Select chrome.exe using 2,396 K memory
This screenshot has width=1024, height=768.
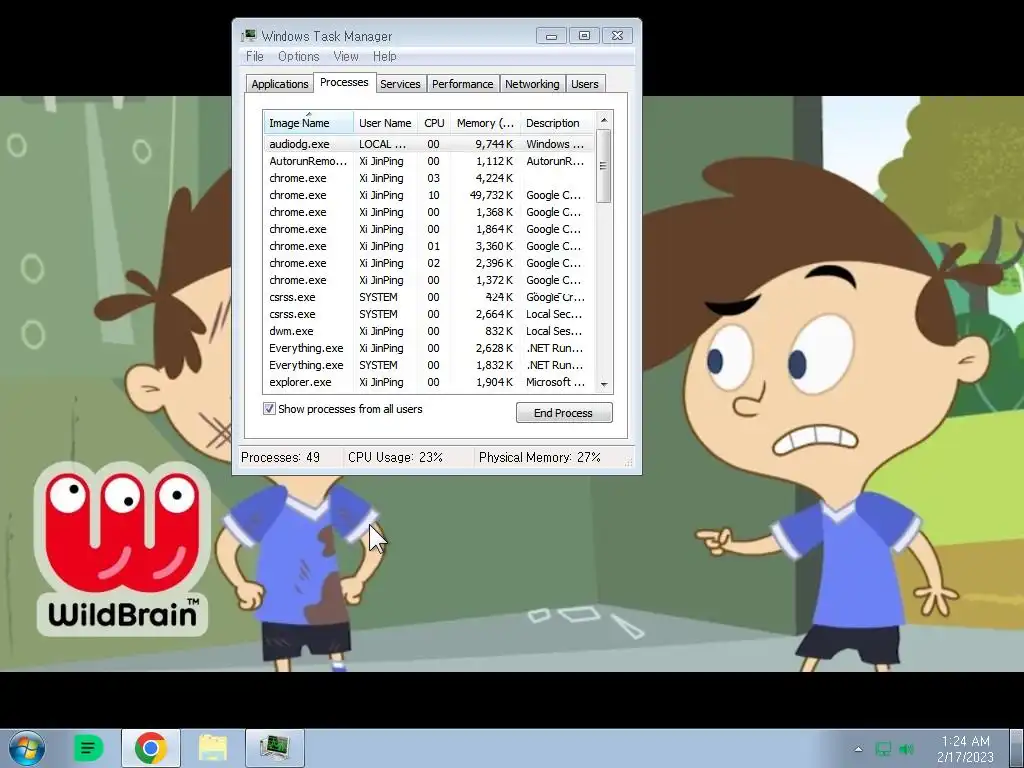click(x=429, y=263)
